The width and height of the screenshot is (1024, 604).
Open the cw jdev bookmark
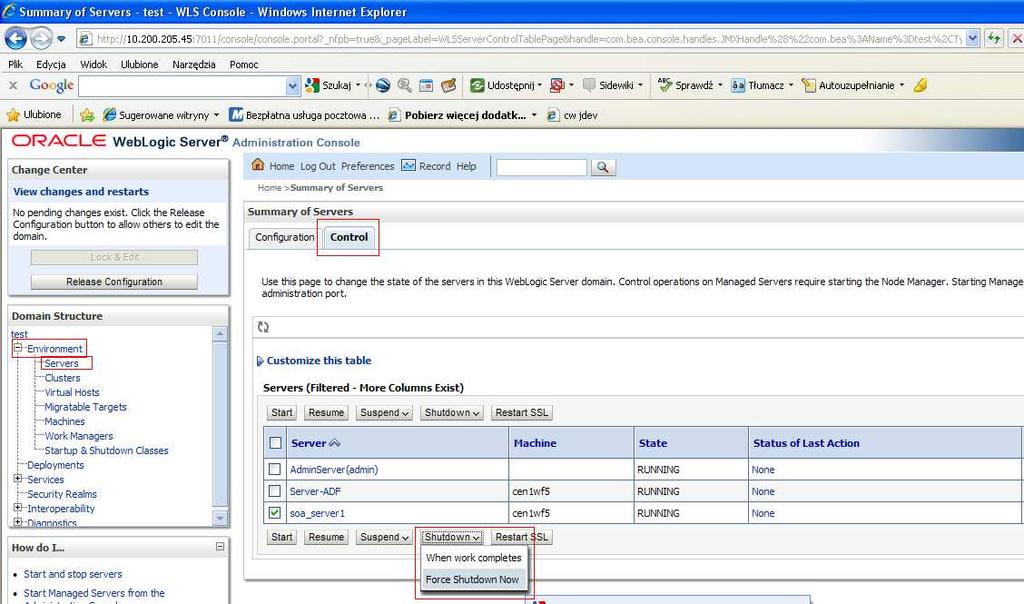click(572, 115)
